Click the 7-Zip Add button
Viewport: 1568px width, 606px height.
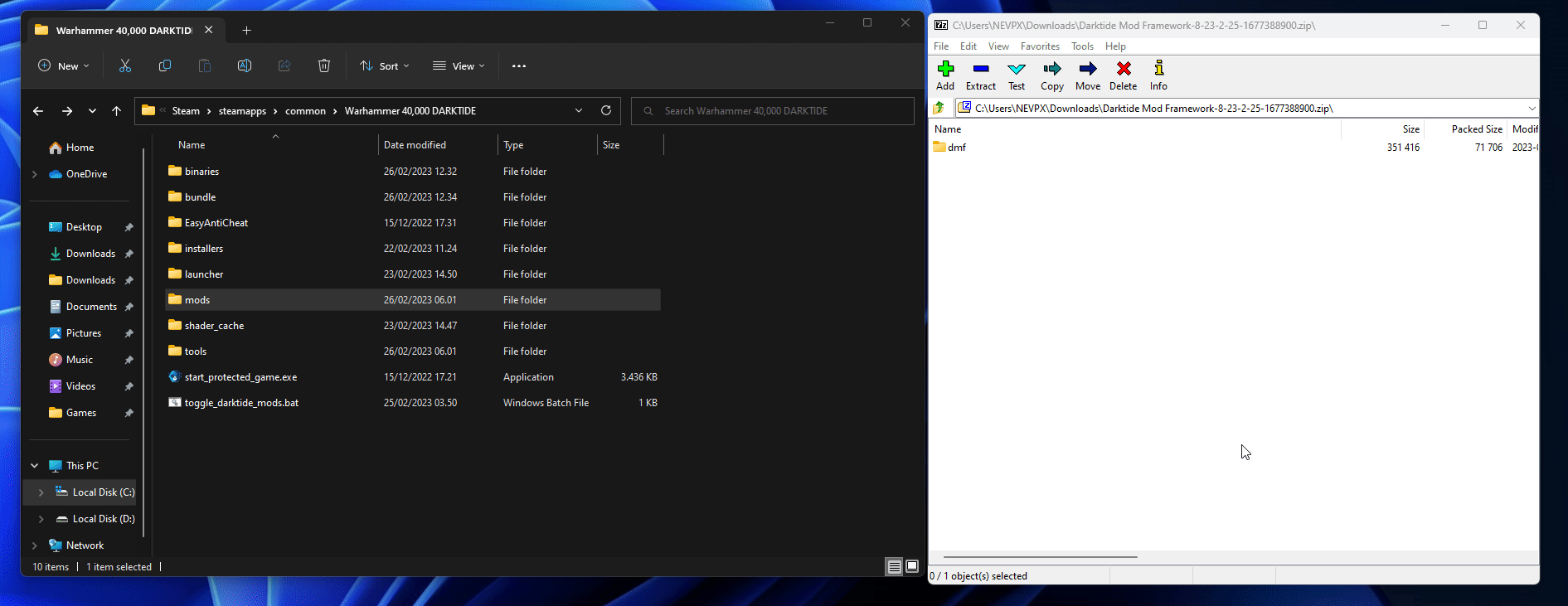[945, 75]
